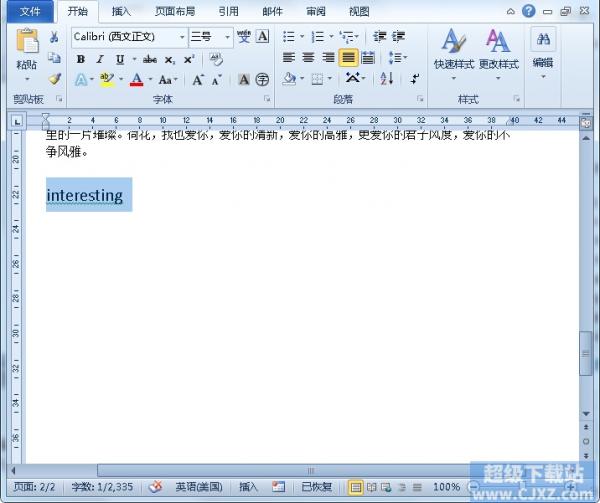This screenshot has height=503, width=600.
Task: Toggle Italic formatting
Action: coord(100,59)
